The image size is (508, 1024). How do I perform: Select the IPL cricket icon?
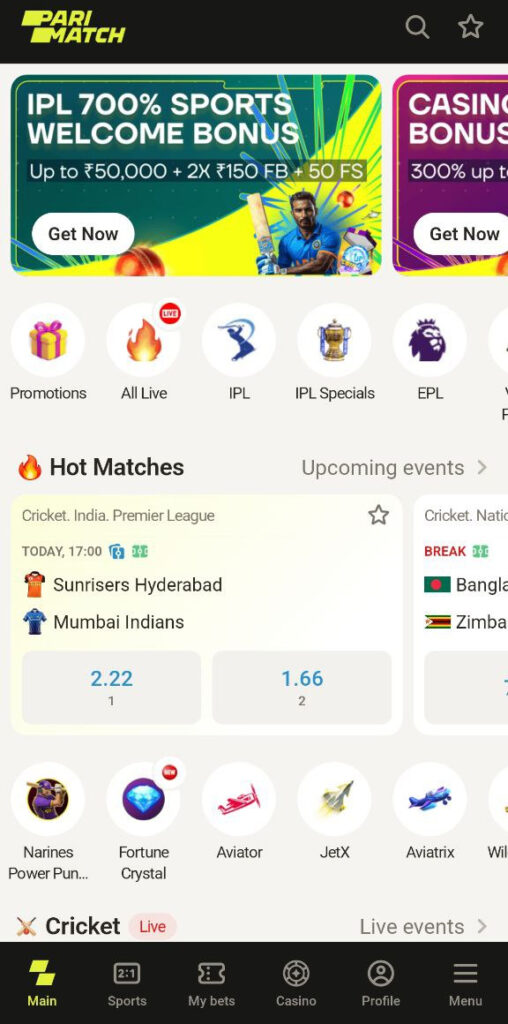pyautogui.click(x=239, y=340)
